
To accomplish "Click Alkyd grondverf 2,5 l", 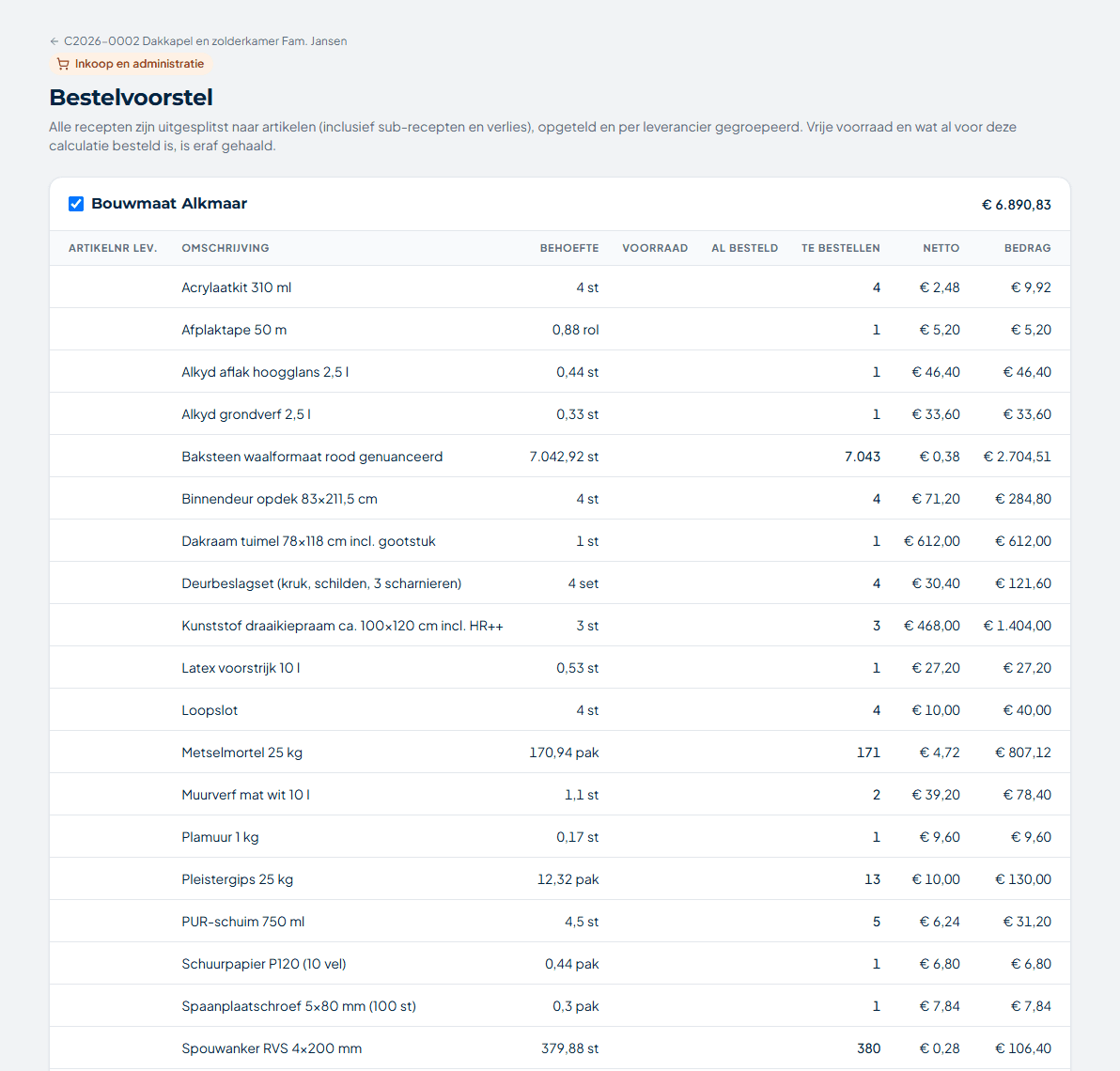I will click(x=246, y=414).
